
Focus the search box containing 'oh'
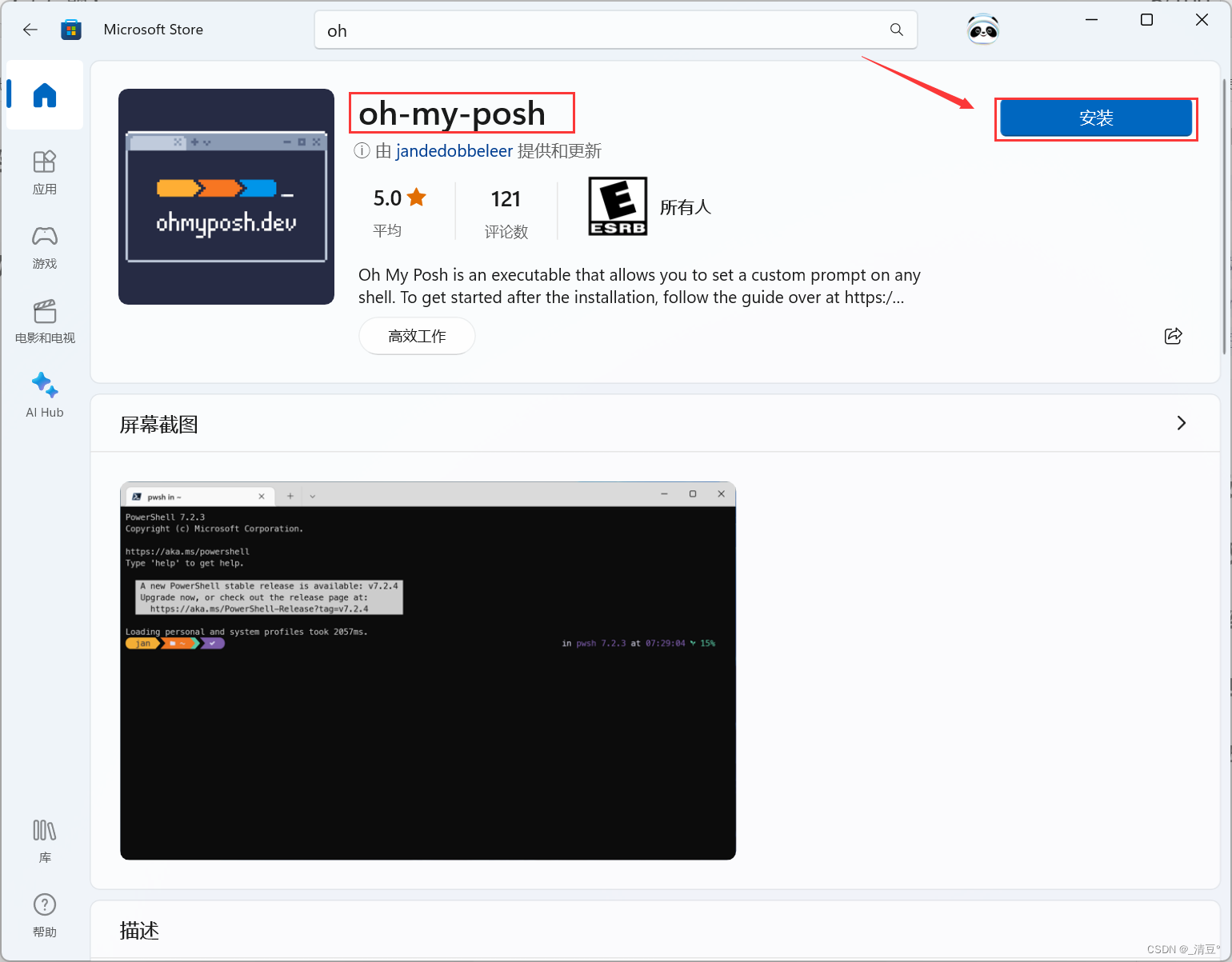point(616,30)
